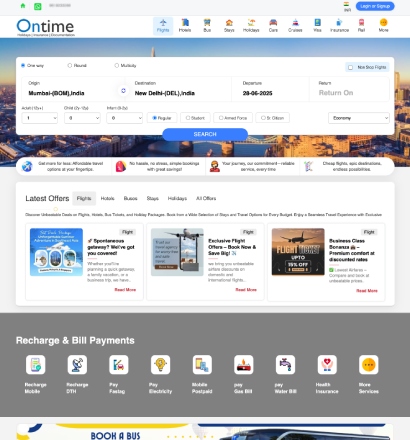Open the Infant count dropdown

[125, 118]
